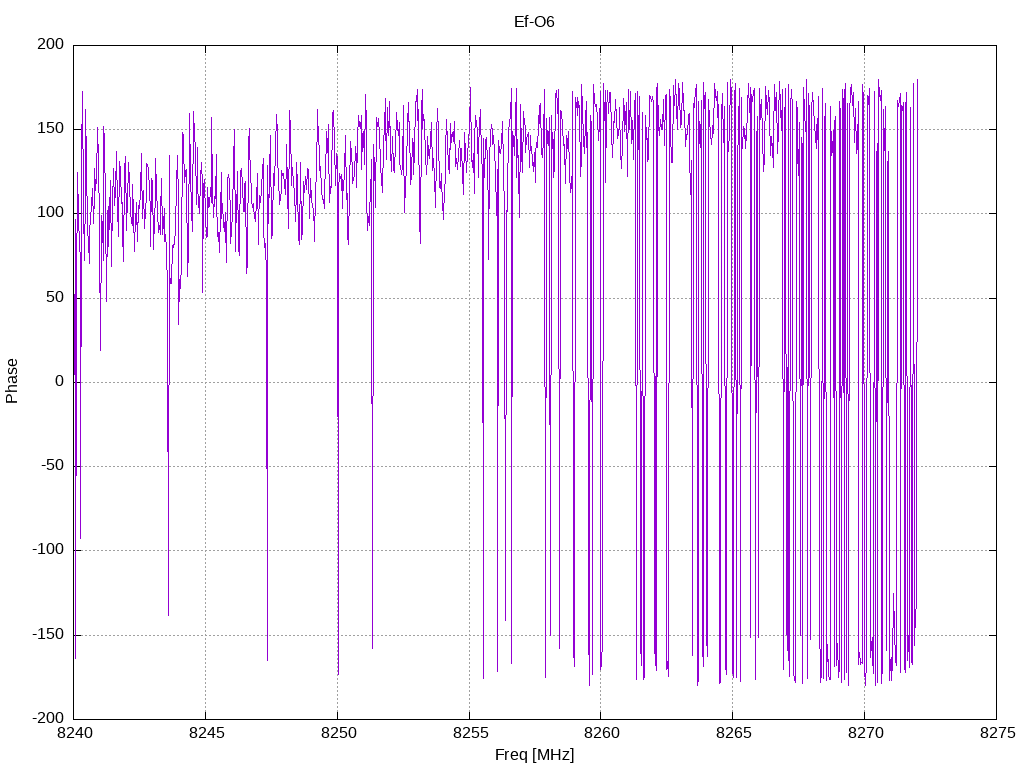
Task: Click the x-axis tick label 8265
Action: pos(733,733)
